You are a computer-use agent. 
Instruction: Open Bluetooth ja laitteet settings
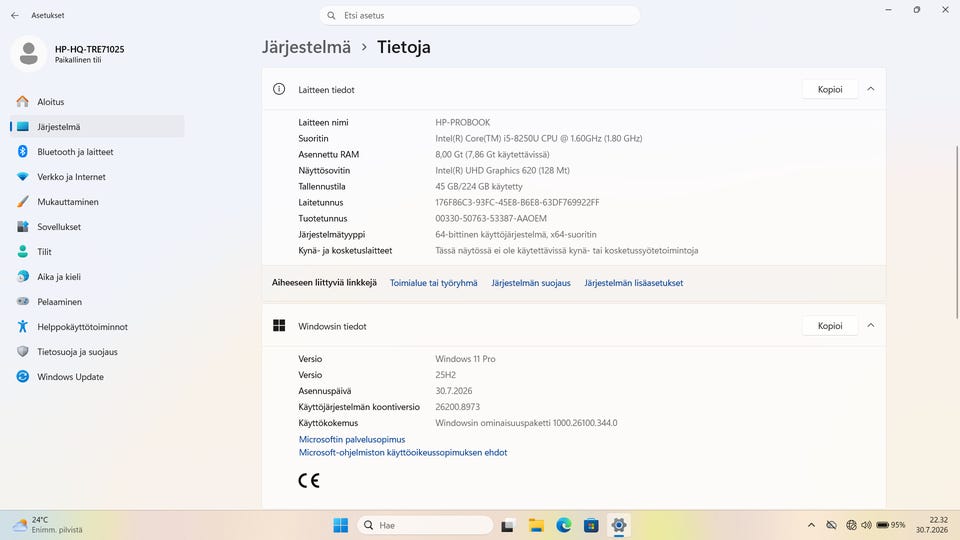(97, 152)
